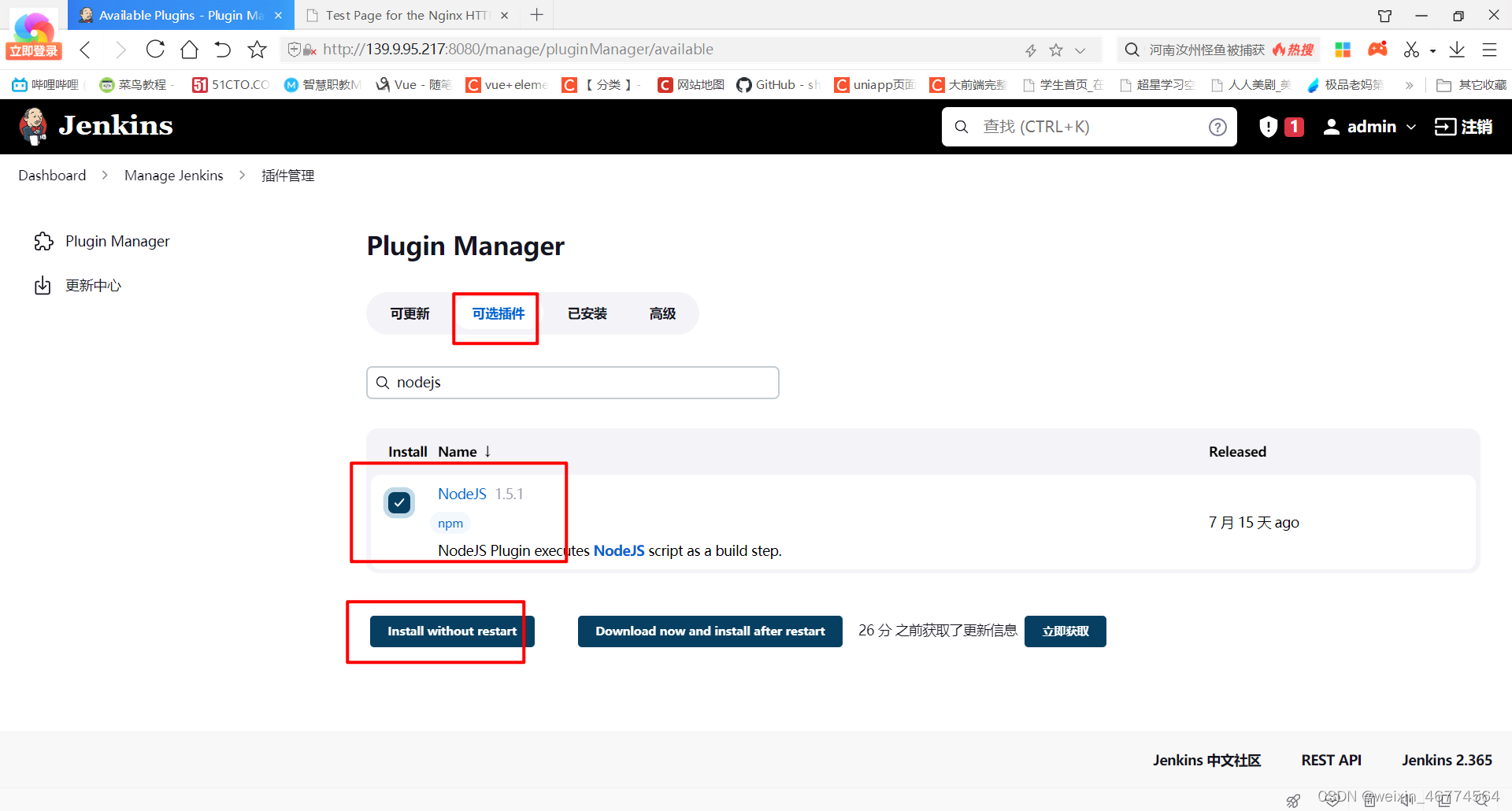Click the 注销 logout link

[x=1463, y=127]
